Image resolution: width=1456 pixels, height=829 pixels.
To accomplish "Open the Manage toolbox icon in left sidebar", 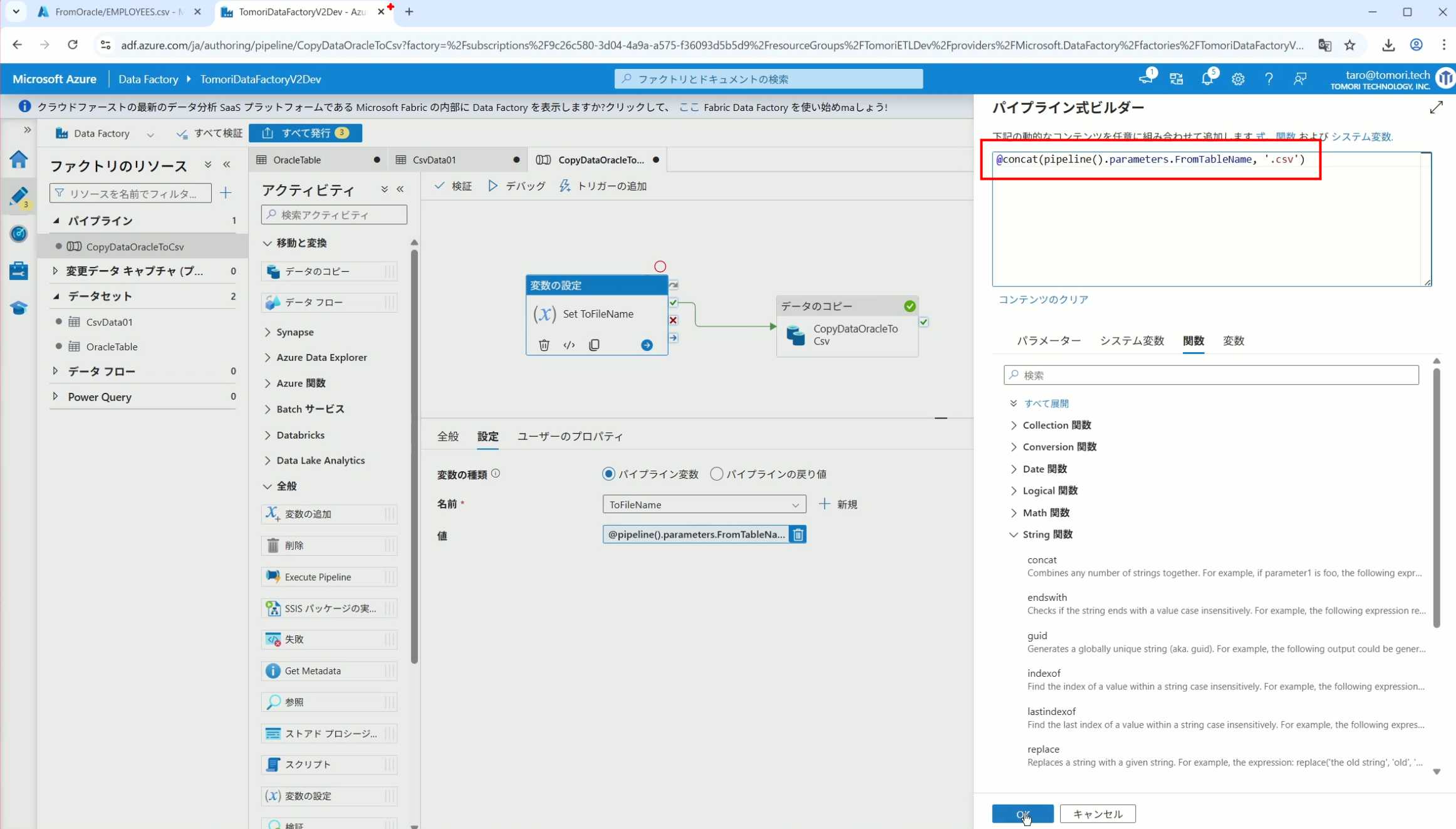I will (18, 271).
